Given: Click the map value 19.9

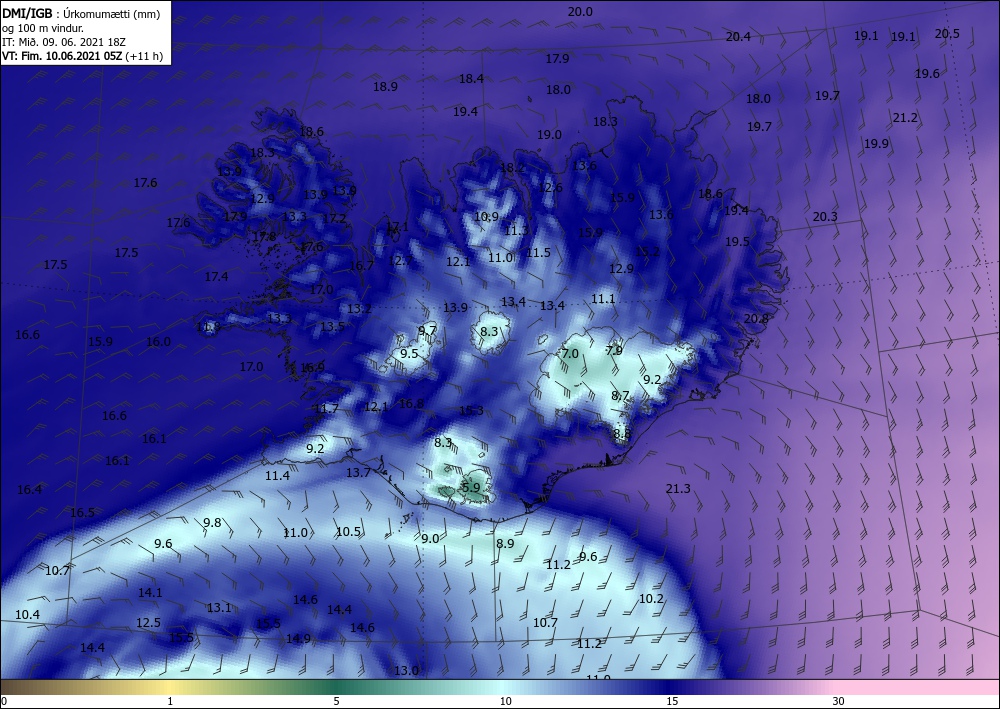Looking at the screenshot, I should [876, 143].
